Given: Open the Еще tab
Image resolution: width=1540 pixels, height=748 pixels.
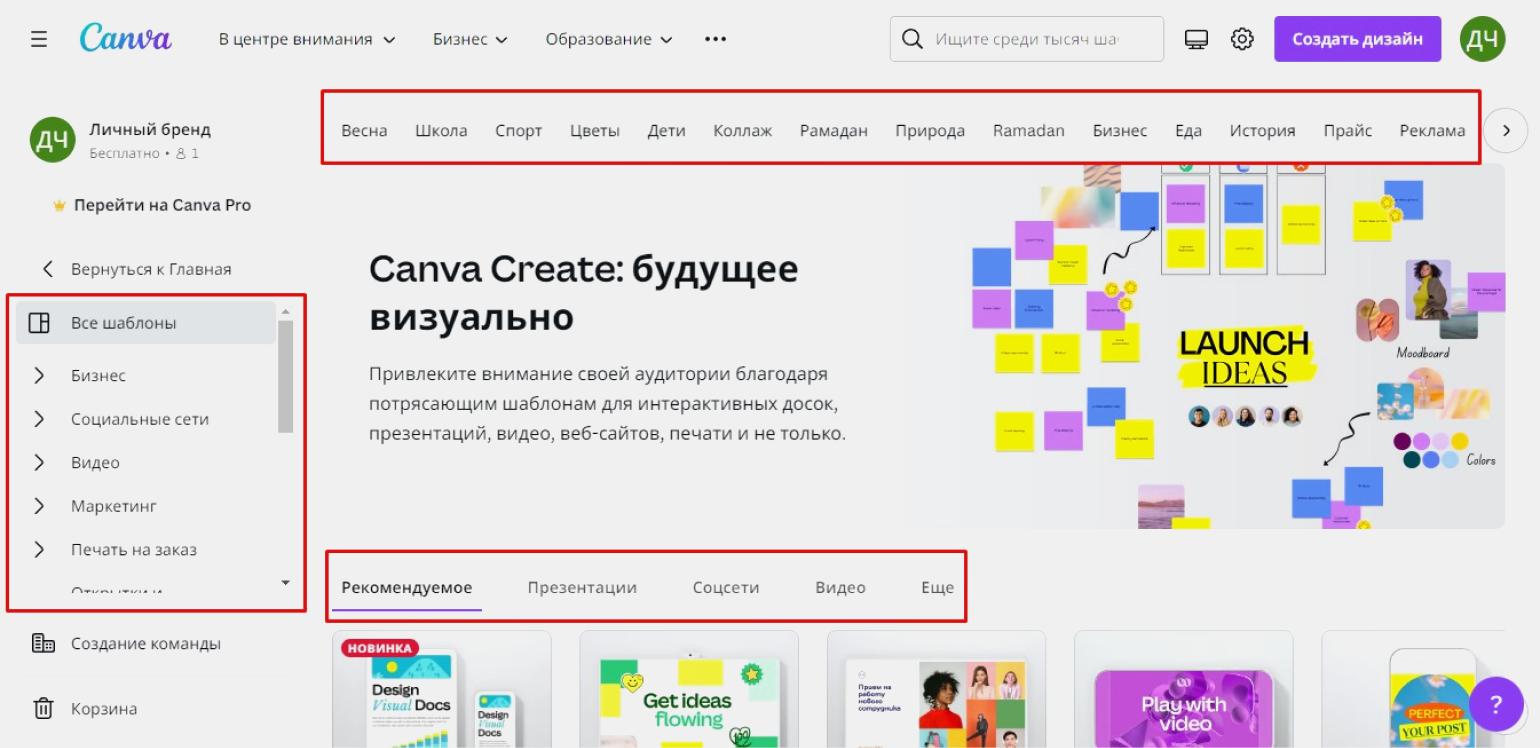Looking at the screenshot, I should (x=937, y=587).
